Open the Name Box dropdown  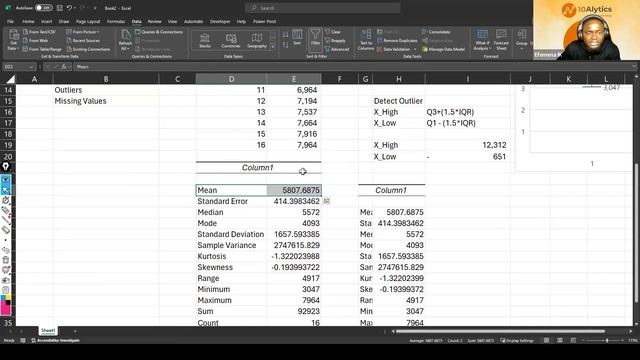[31, 67]
